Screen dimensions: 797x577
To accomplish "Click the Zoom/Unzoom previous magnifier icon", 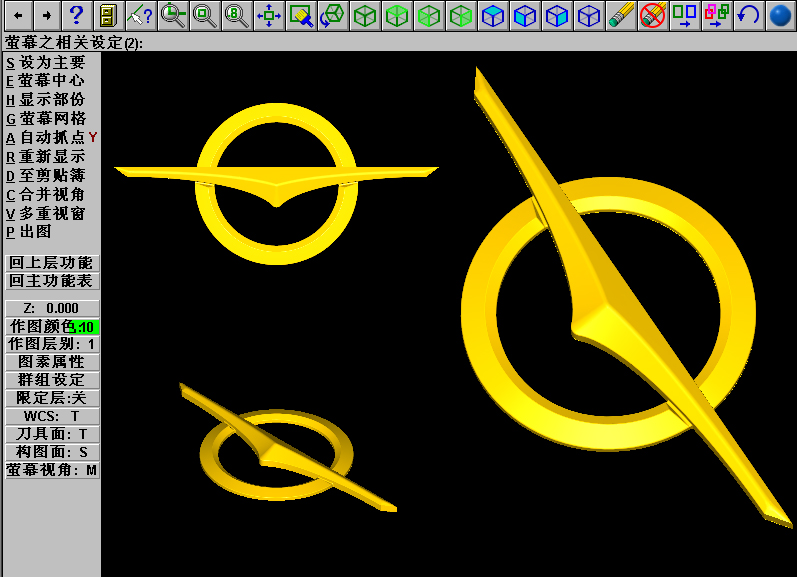I will pyautogui.click(x=173, y=15).
